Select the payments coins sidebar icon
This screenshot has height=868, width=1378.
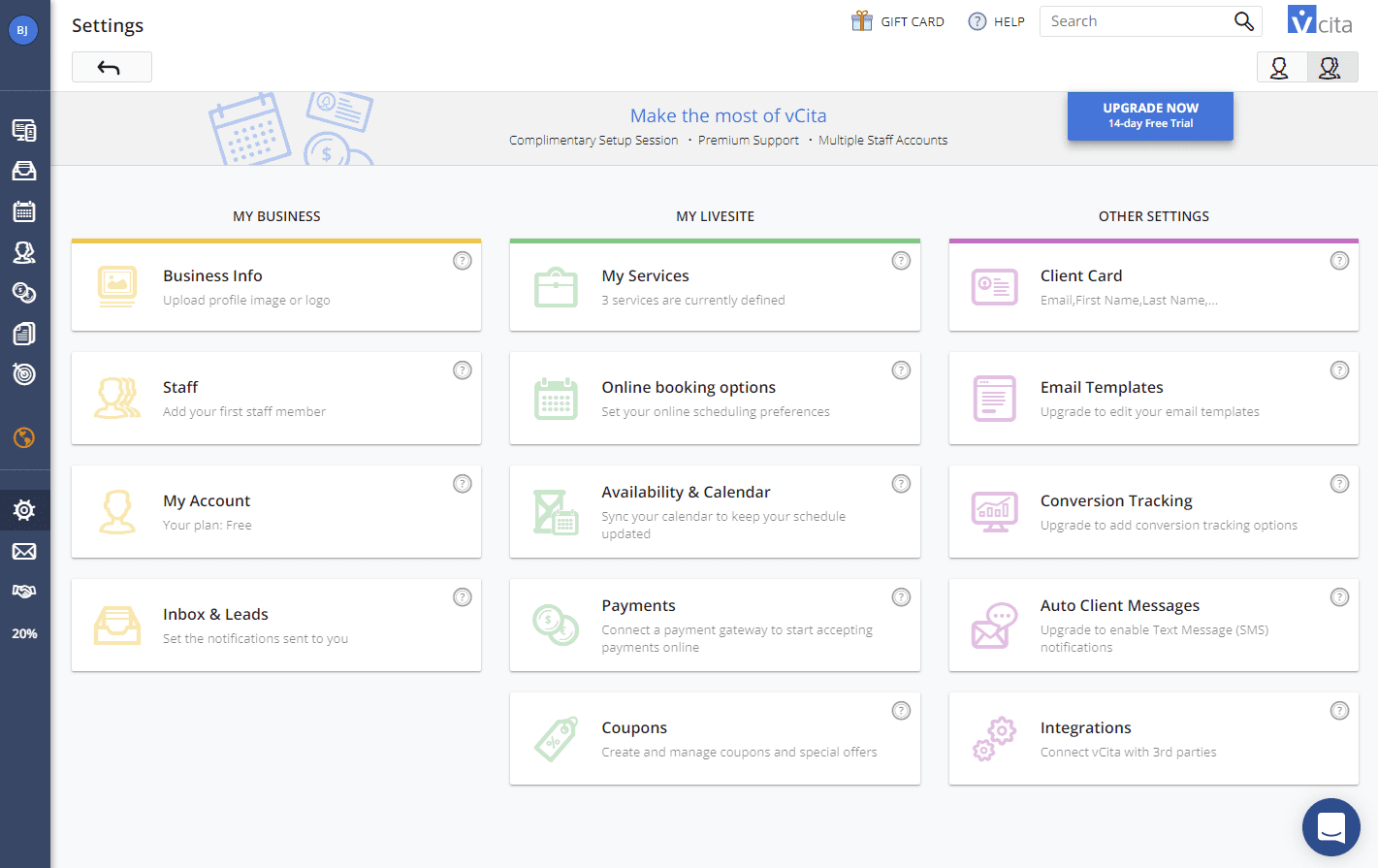[24, 293]
